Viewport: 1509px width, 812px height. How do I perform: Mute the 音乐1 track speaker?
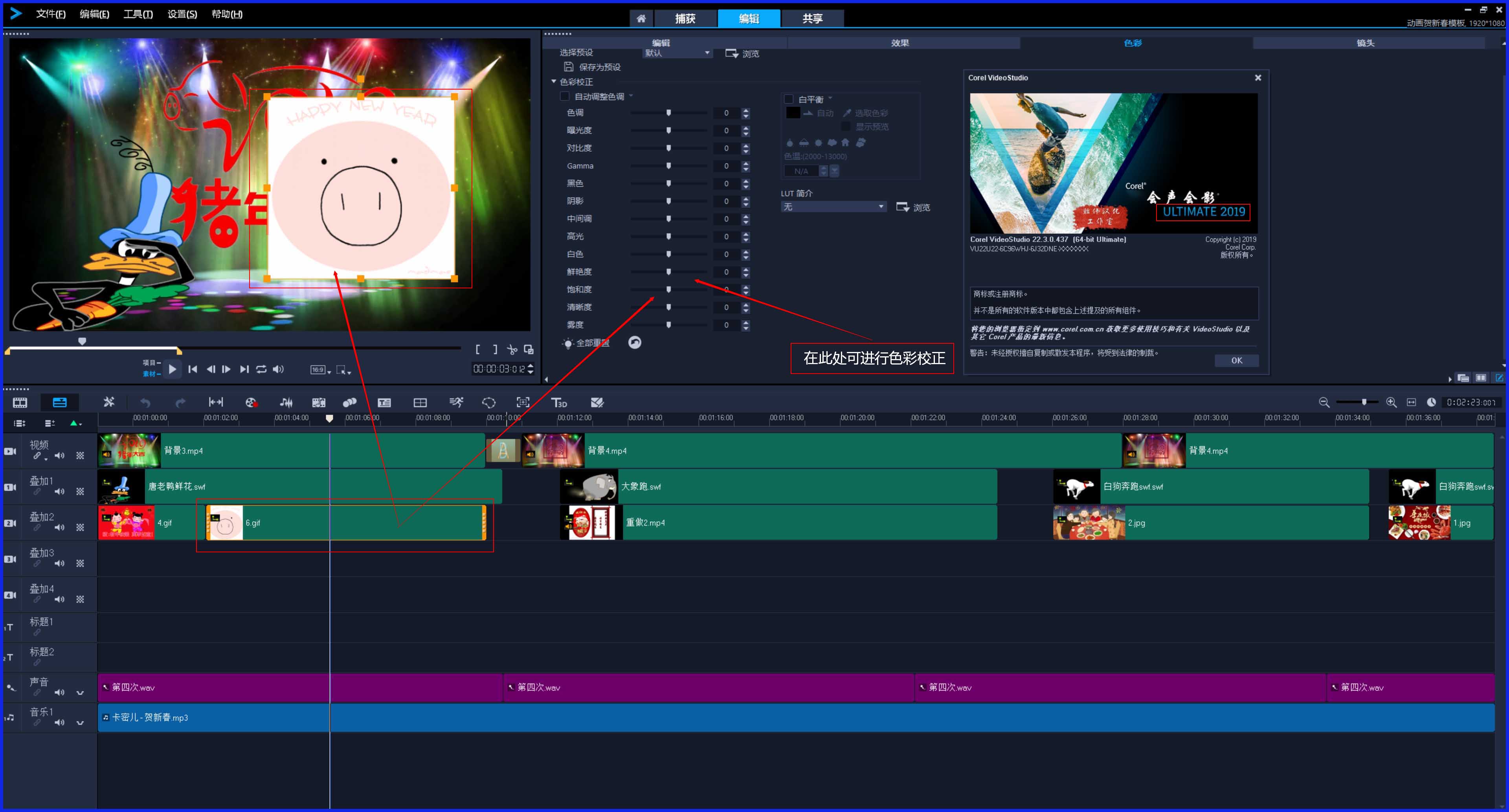click(60, 722)
